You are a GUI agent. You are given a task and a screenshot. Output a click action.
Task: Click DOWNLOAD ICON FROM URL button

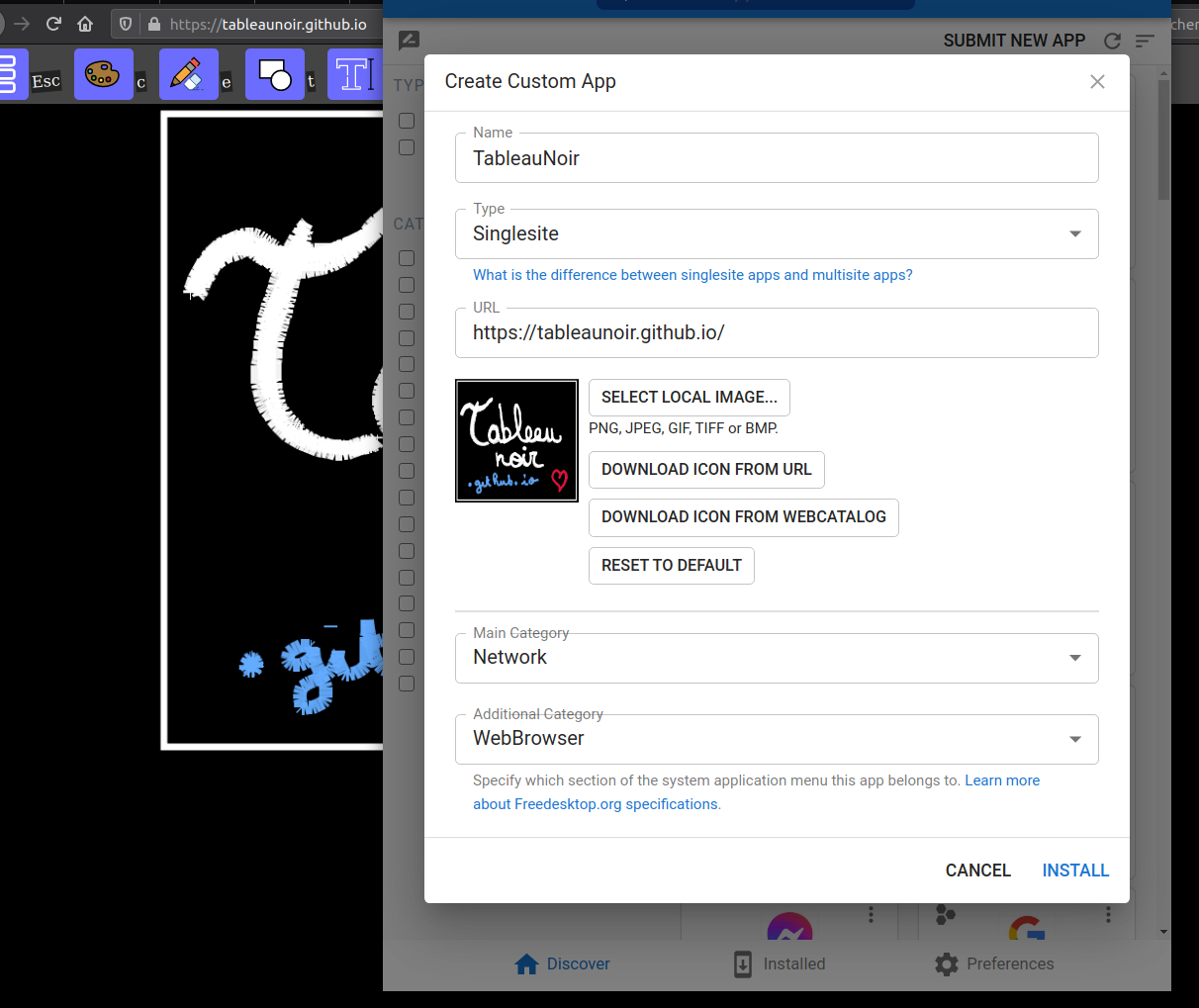coord(706,470)
